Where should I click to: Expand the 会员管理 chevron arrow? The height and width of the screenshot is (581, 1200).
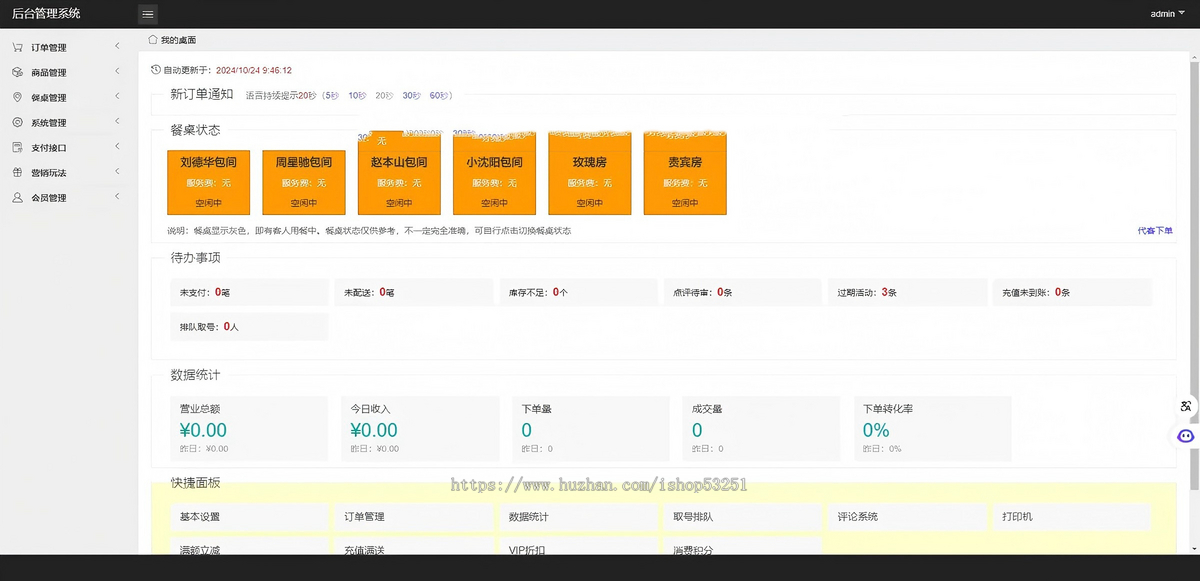pos(117,196)
